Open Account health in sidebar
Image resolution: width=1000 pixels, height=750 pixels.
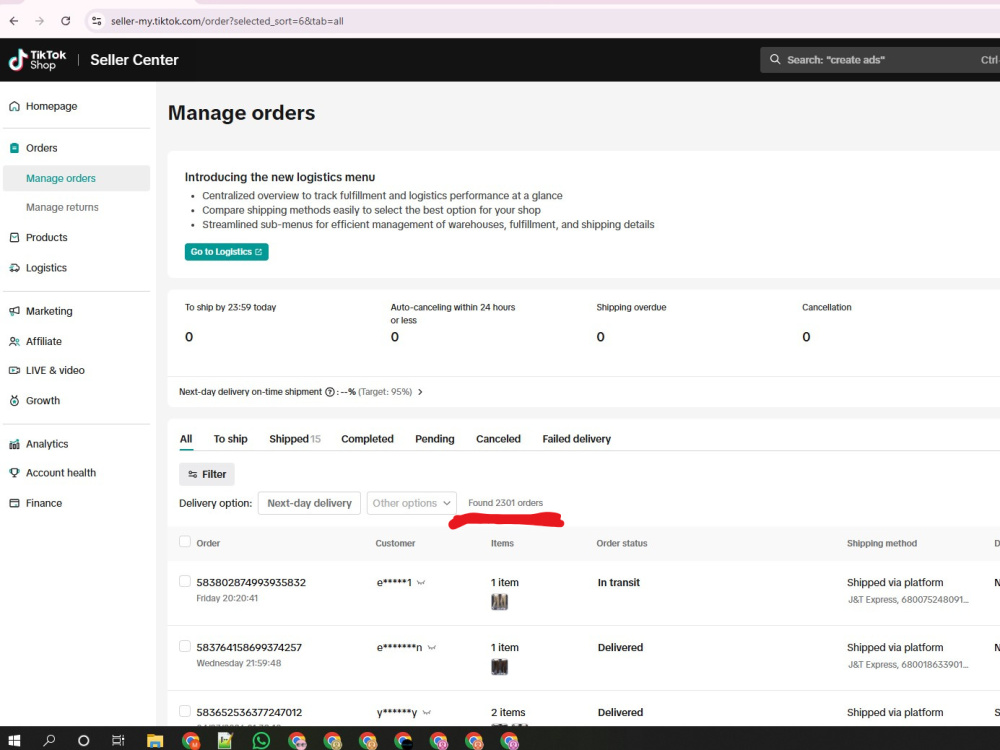[61, 473]
